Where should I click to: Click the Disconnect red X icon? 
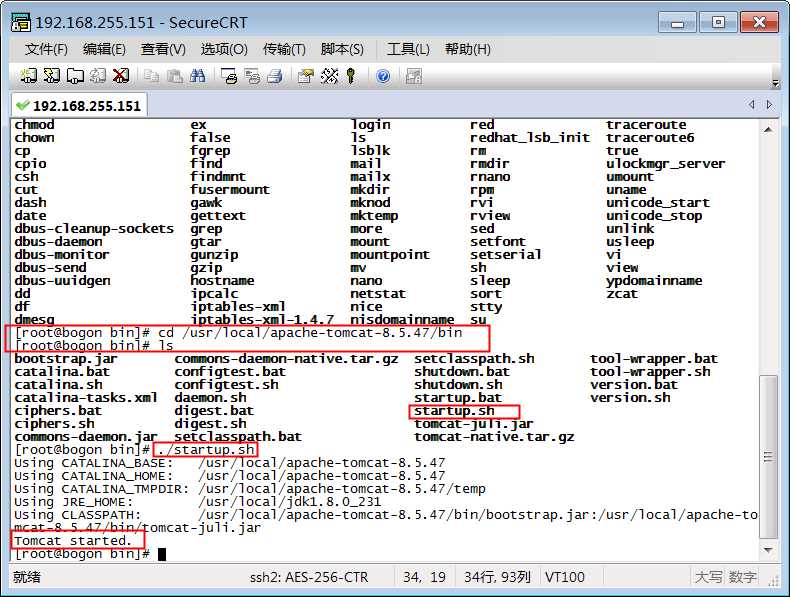[121, 76]
